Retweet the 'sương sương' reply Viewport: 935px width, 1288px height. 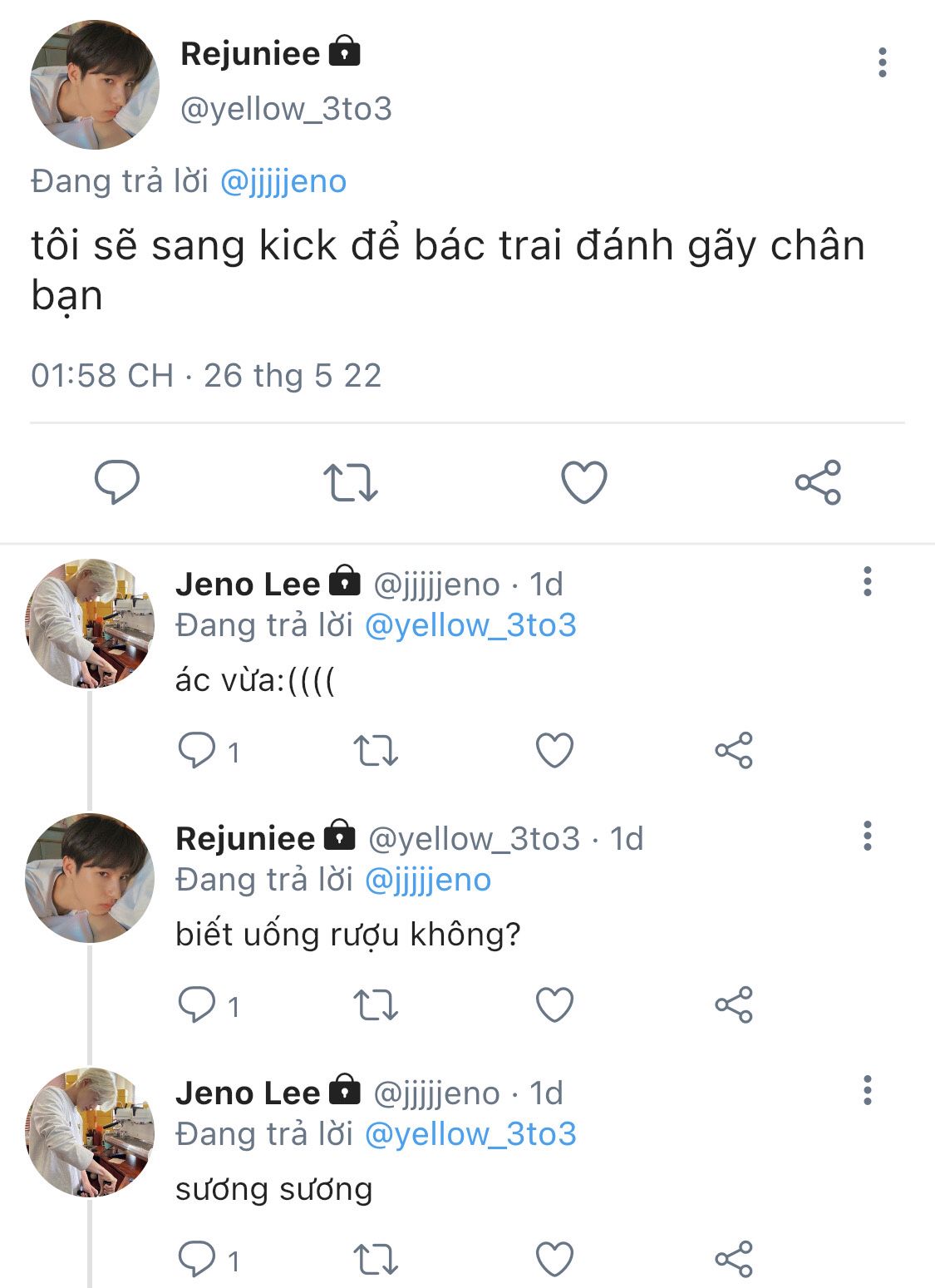click(x=376, y=1260)
